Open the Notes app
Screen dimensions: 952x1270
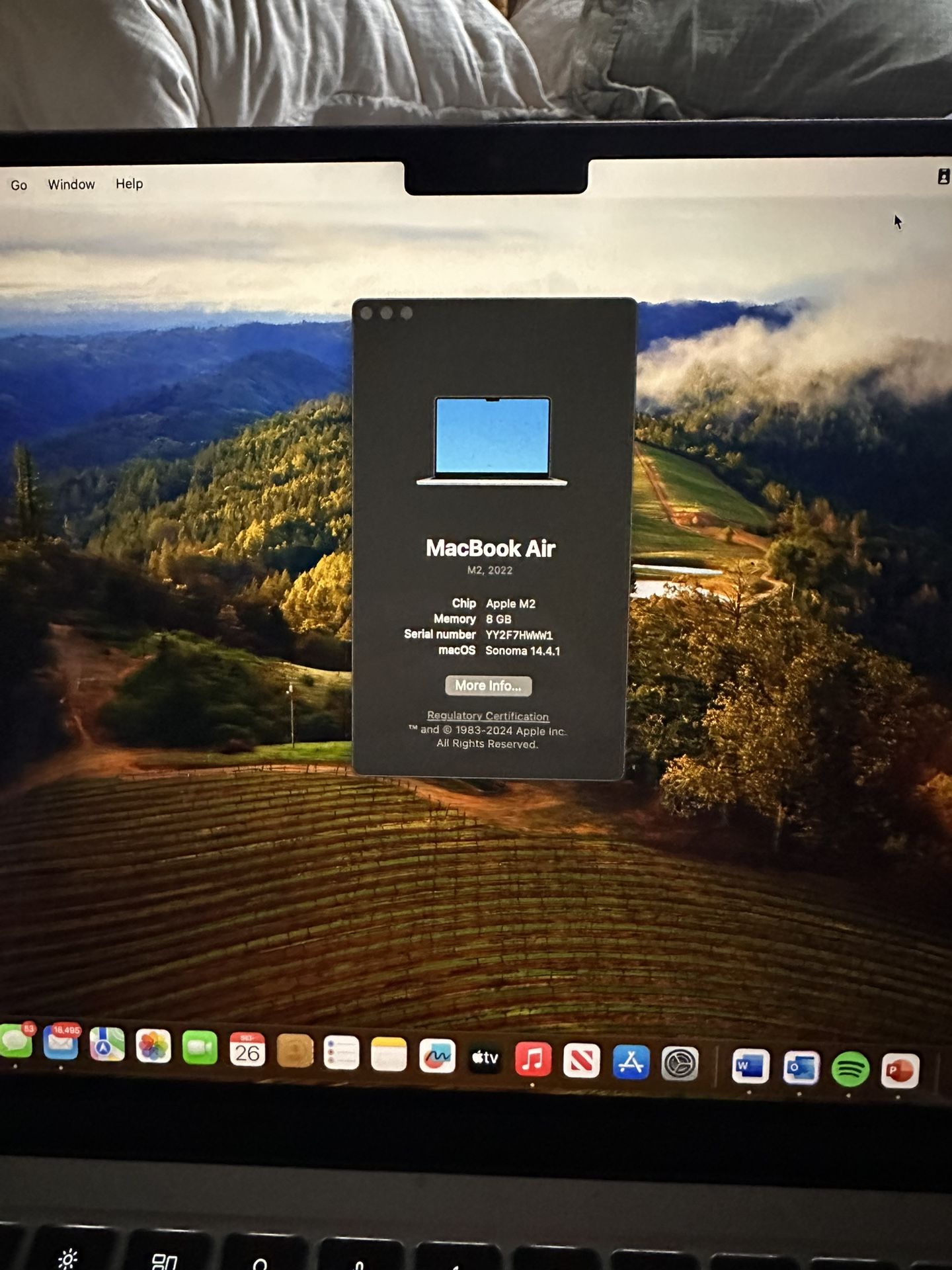pyautogui.click(x=389, y=1054)
